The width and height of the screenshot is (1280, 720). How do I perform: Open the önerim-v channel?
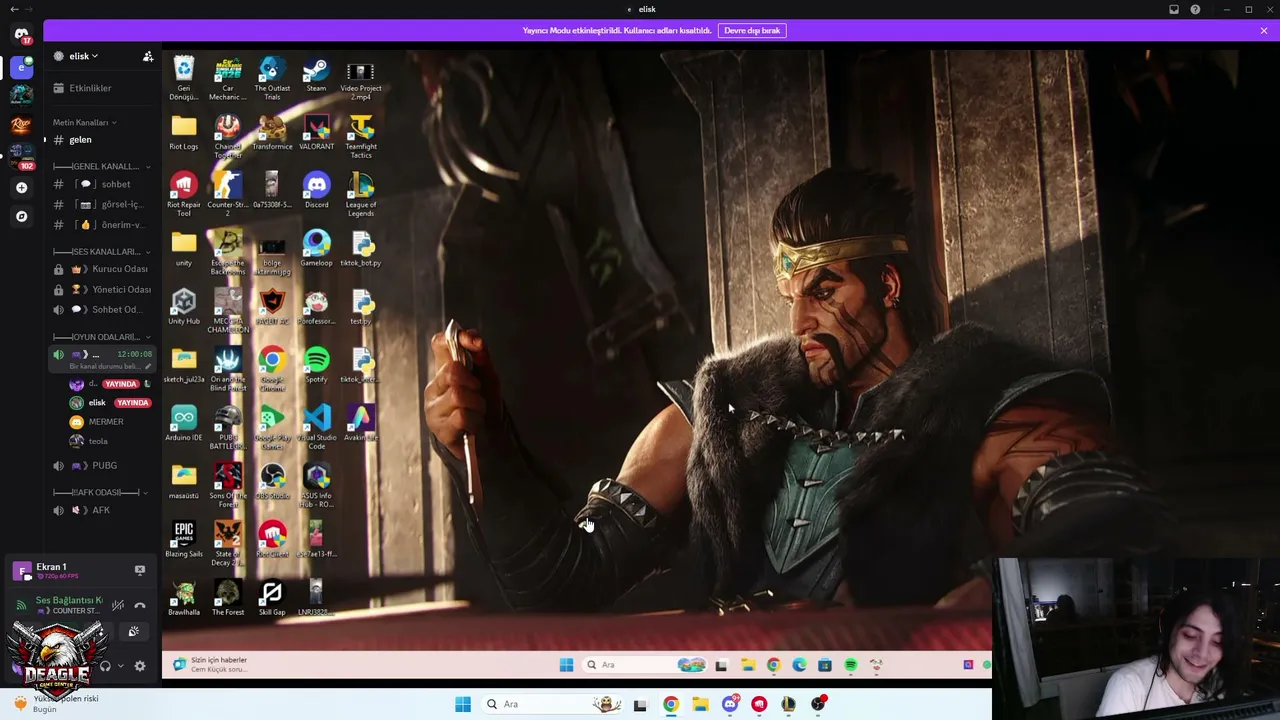[103, 225]
